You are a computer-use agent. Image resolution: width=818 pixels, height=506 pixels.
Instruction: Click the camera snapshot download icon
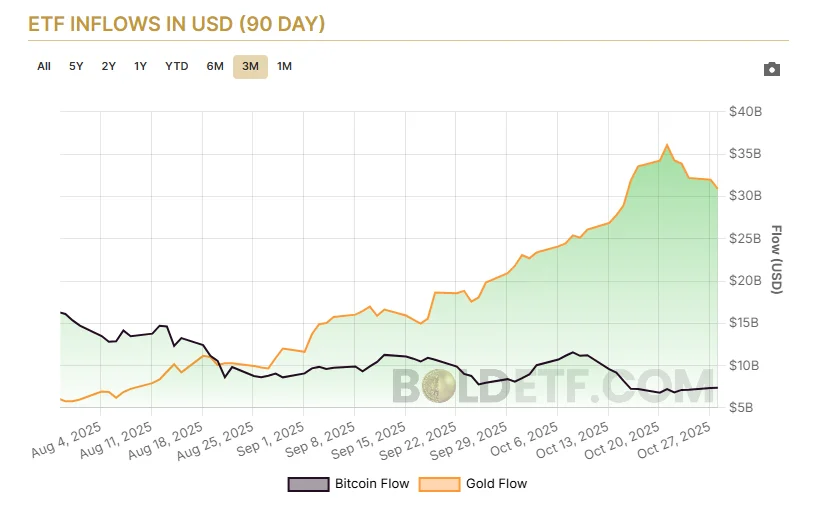[x=771, y=70]
